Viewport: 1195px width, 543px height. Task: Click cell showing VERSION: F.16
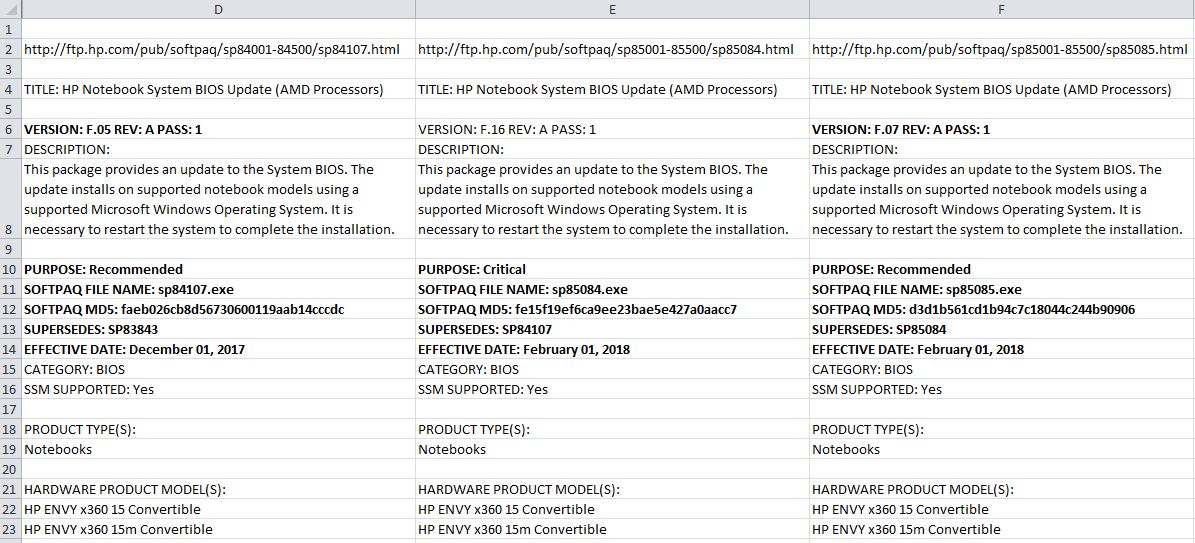click(x=507, y=129)
